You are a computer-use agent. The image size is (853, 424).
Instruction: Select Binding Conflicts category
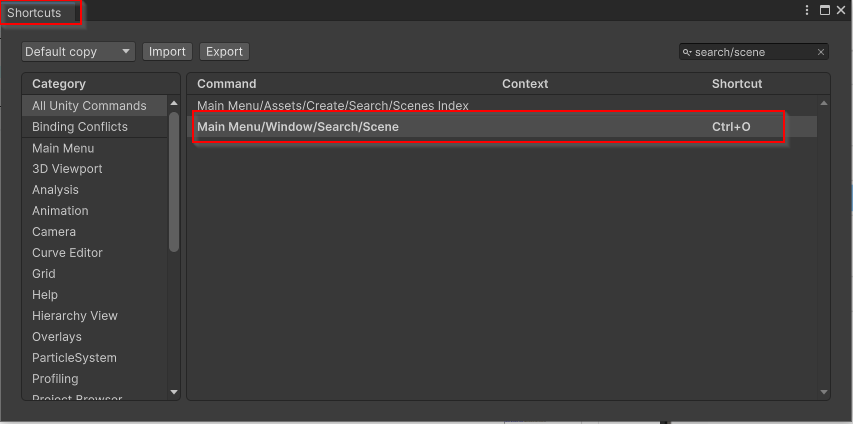[x=80, y=127]
